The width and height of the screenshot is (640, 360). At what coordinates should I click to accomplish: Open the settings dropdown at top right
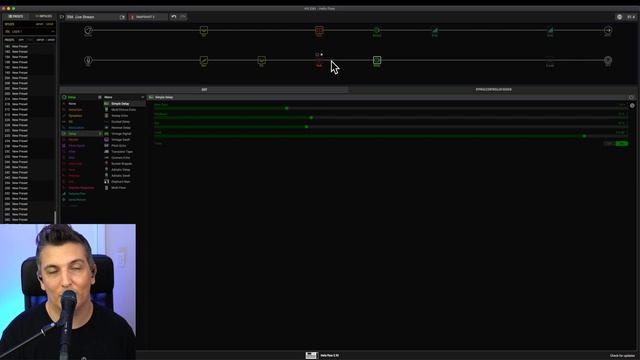(631, 17)
